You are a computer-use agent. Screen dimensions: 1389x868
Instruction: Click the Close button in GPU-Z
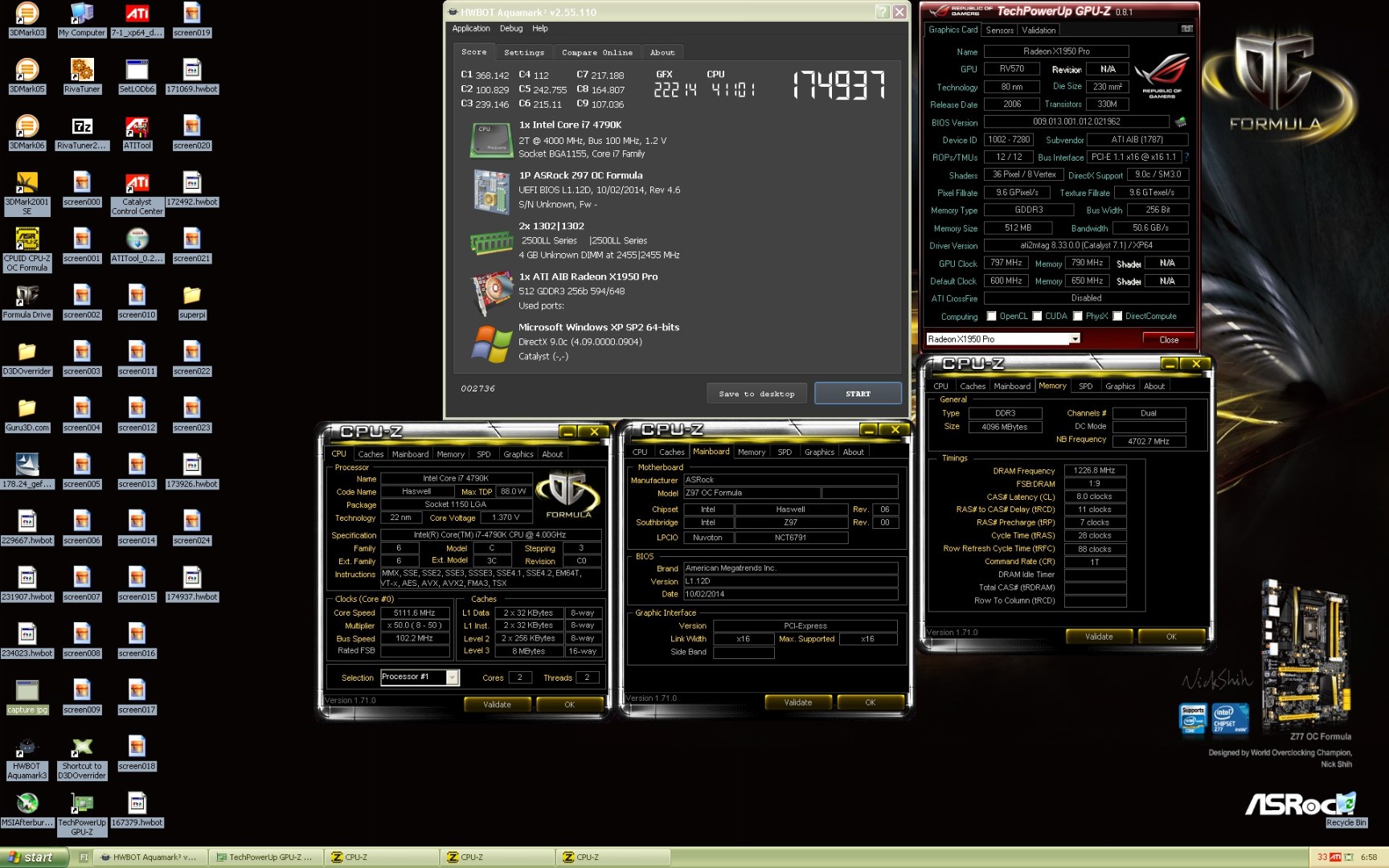[x=1169, y=339]
